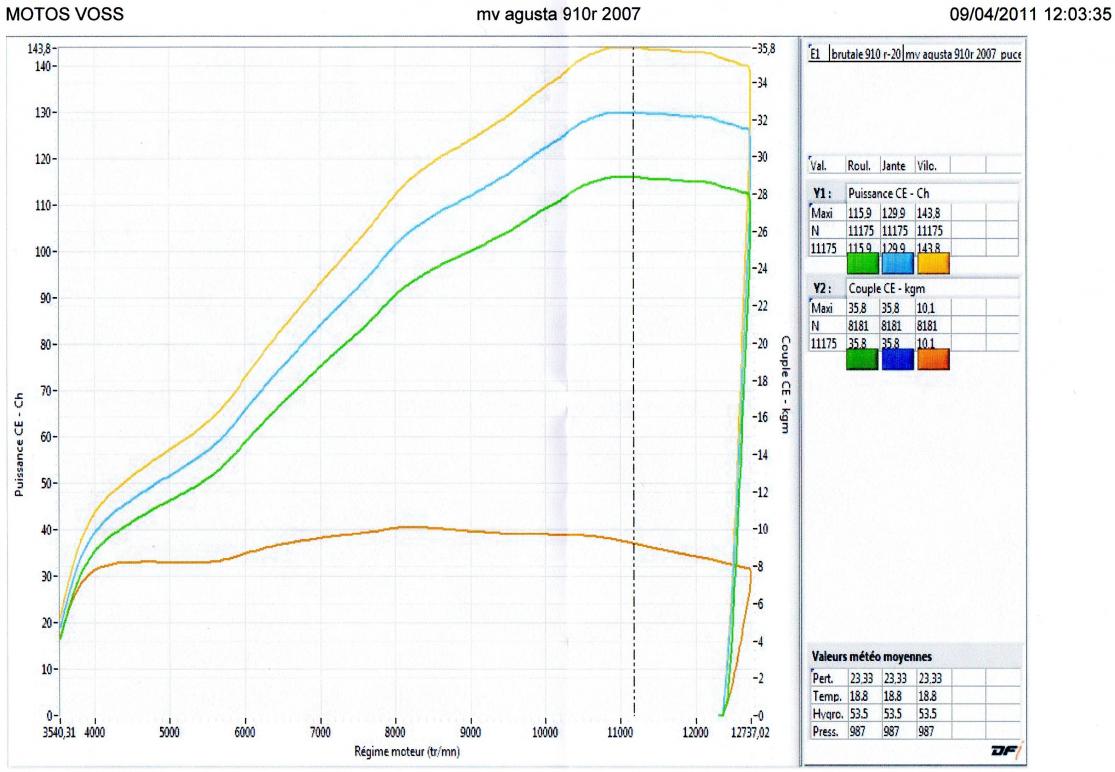This screenshot has width=1115, height=772.
Task: Select the E1 test run entry
Action: [x=816, y=56]
